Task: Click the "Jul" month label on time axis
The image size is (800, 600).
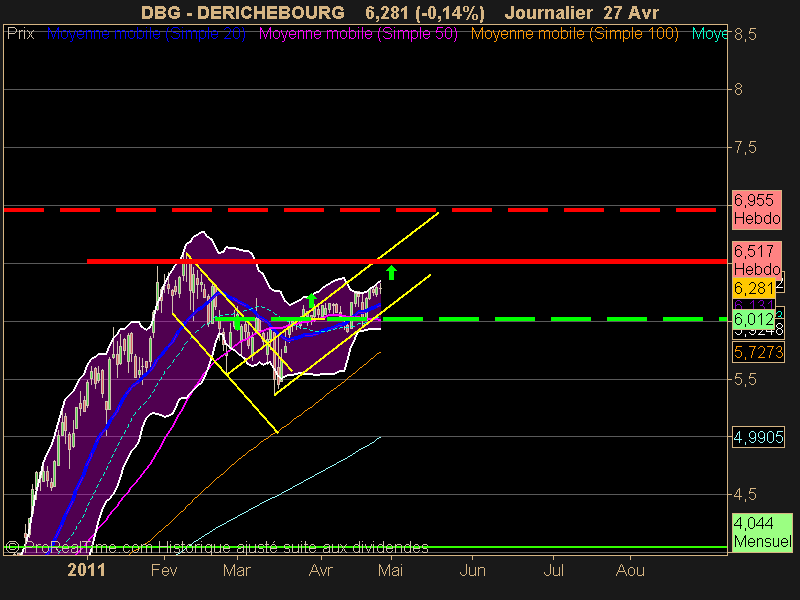Action: [554, 570]
